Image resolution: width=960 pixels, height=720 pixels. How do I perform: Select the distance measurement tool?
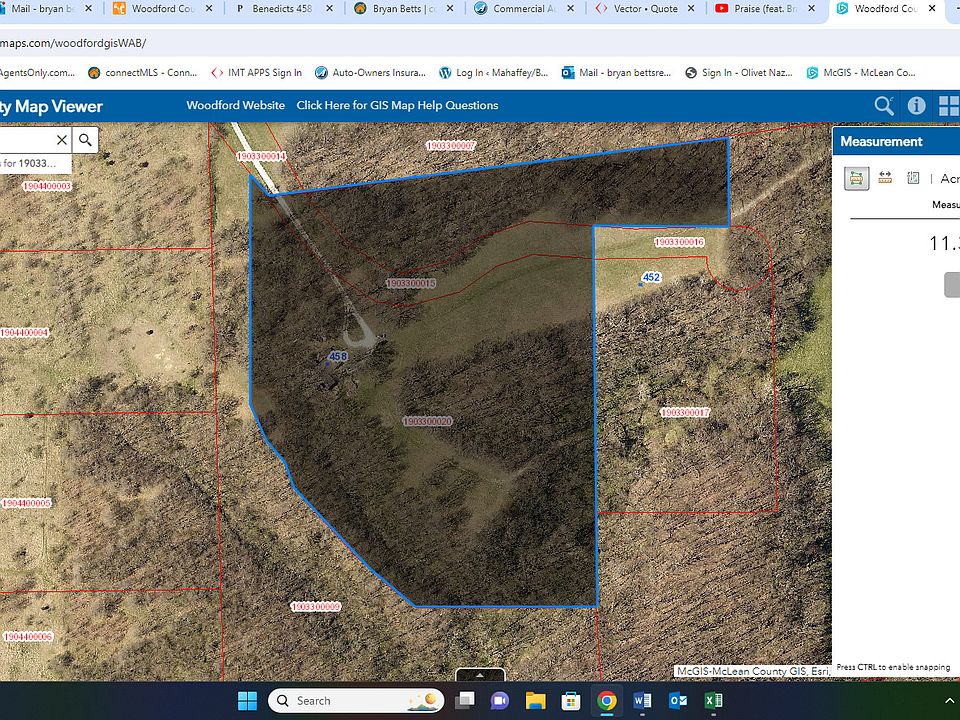point(885,178)
